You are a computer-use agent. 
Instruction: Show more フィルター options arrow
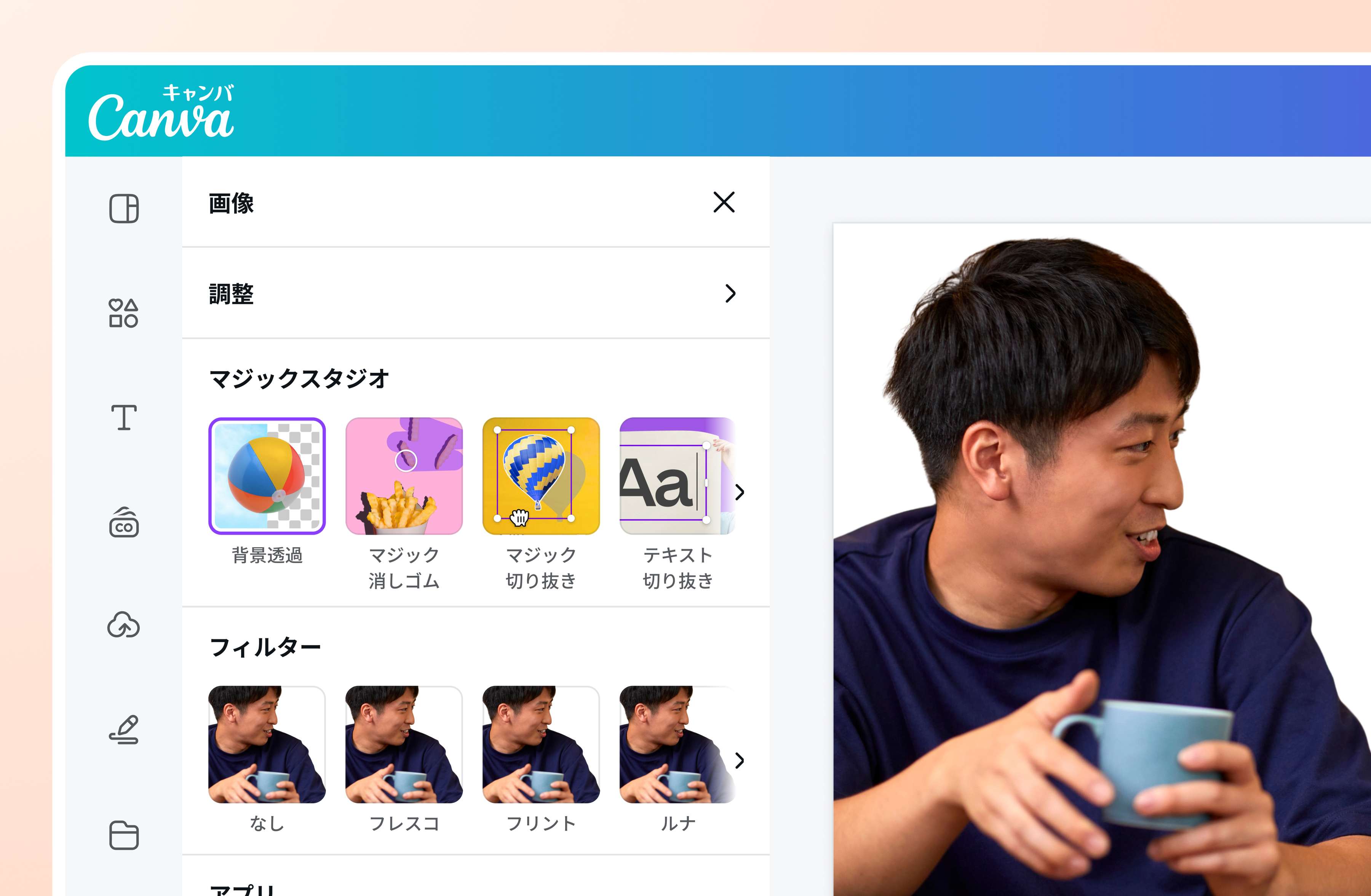[740, 761]
